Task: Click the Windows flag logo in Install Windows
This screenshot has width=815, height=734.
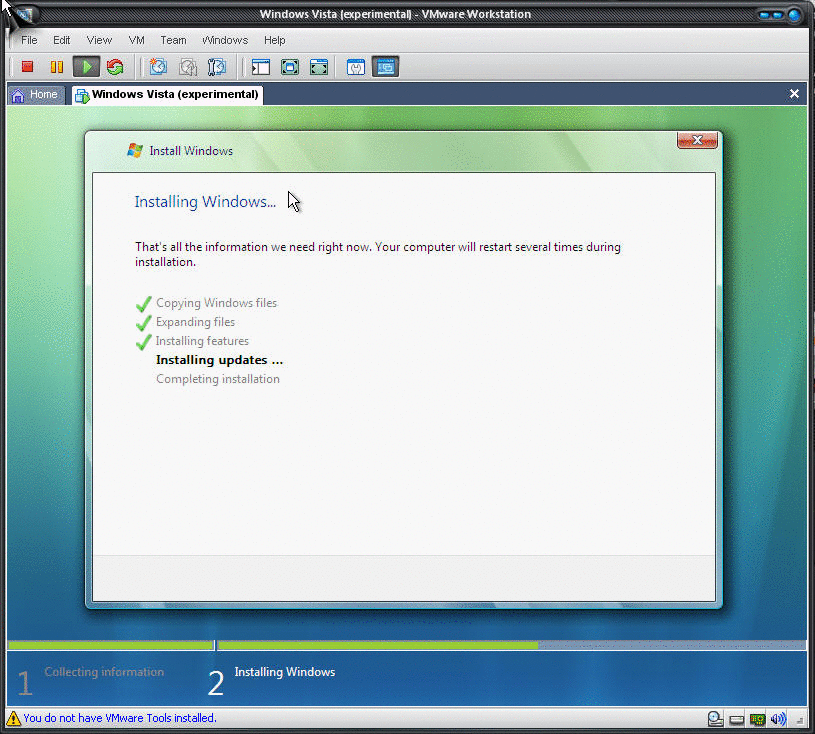Action: coord(135,150)
